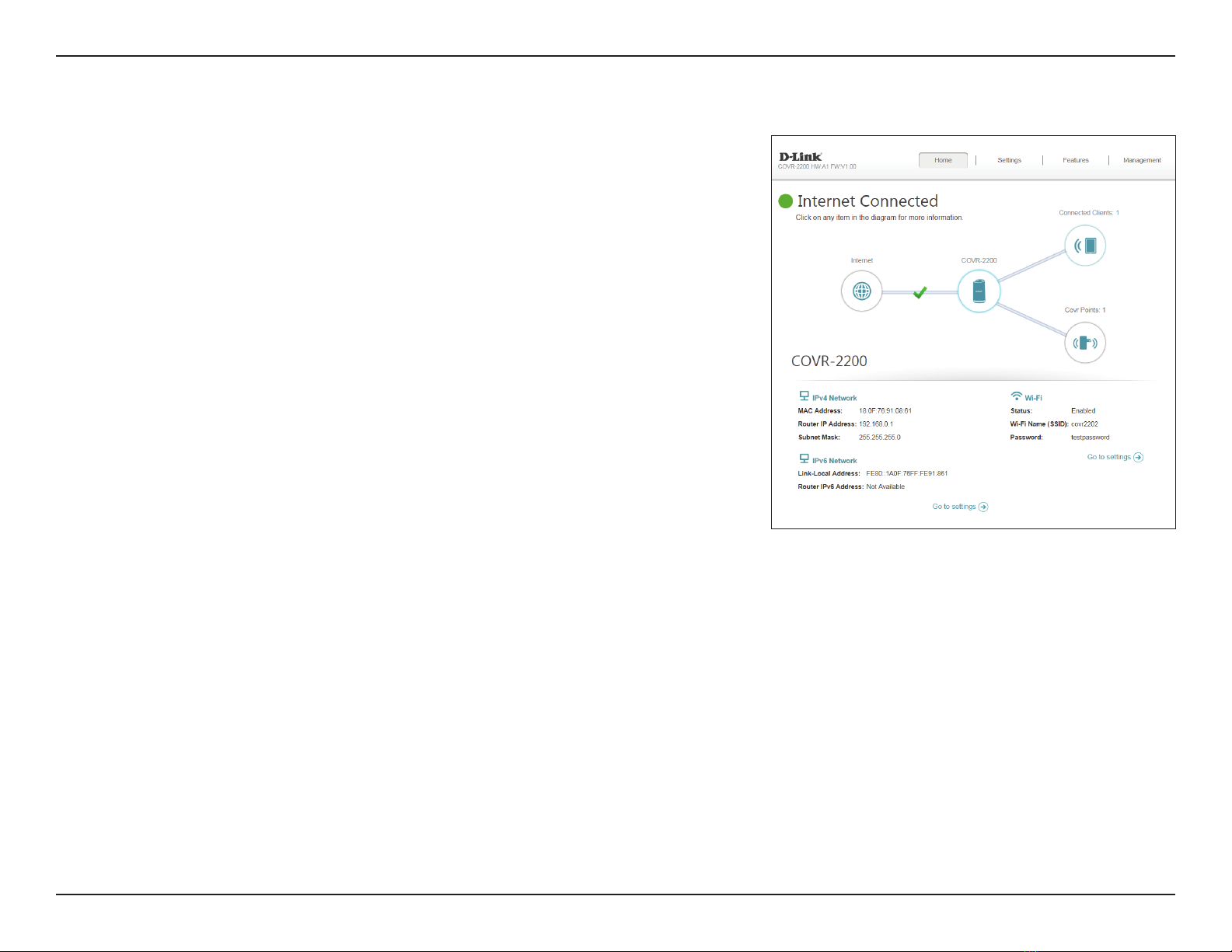Click the Not Available IPv6 address value
Screen dimensions: 1232x952
coord(885,486)
